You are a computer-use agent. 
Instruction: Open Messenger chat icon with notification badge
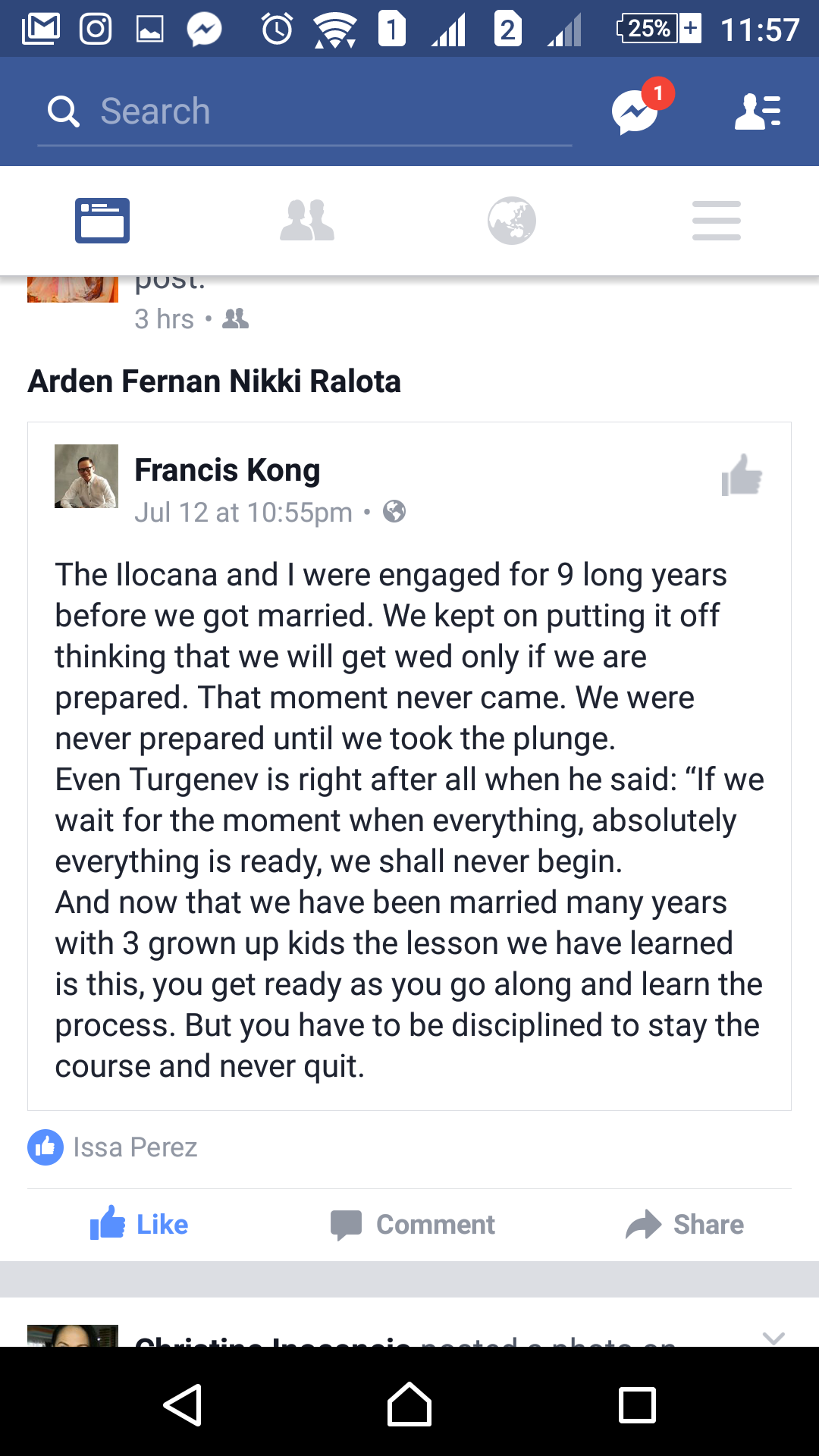click(x=635, y=111)
